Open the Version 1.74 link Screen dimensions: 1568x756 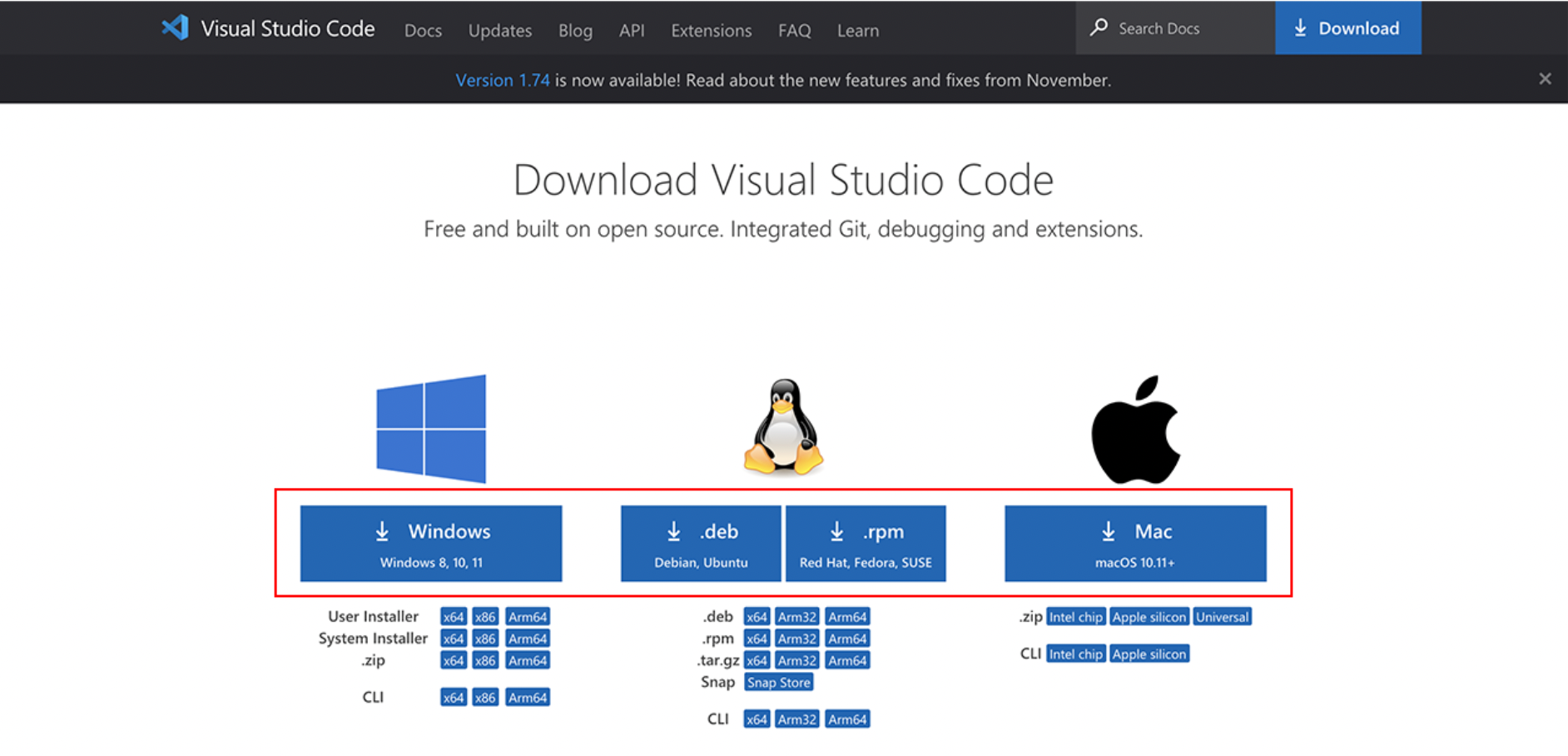pyautogui.click(x=502, y=80)
